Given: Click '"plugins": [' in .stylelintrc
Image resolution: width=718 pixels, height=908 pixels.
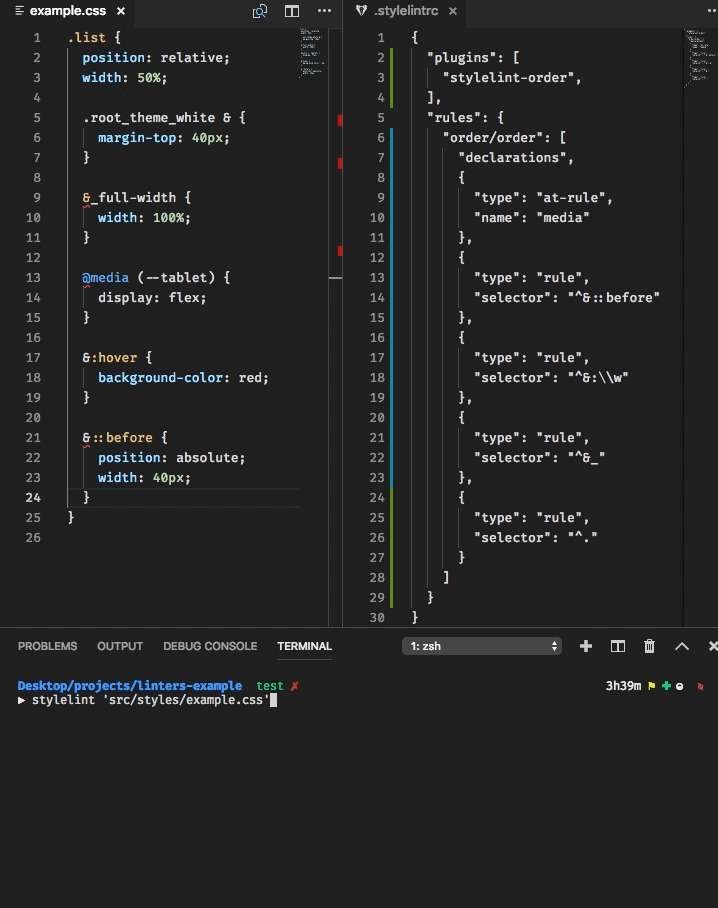Looking at the screenshot, I should (x=473, y=58).
